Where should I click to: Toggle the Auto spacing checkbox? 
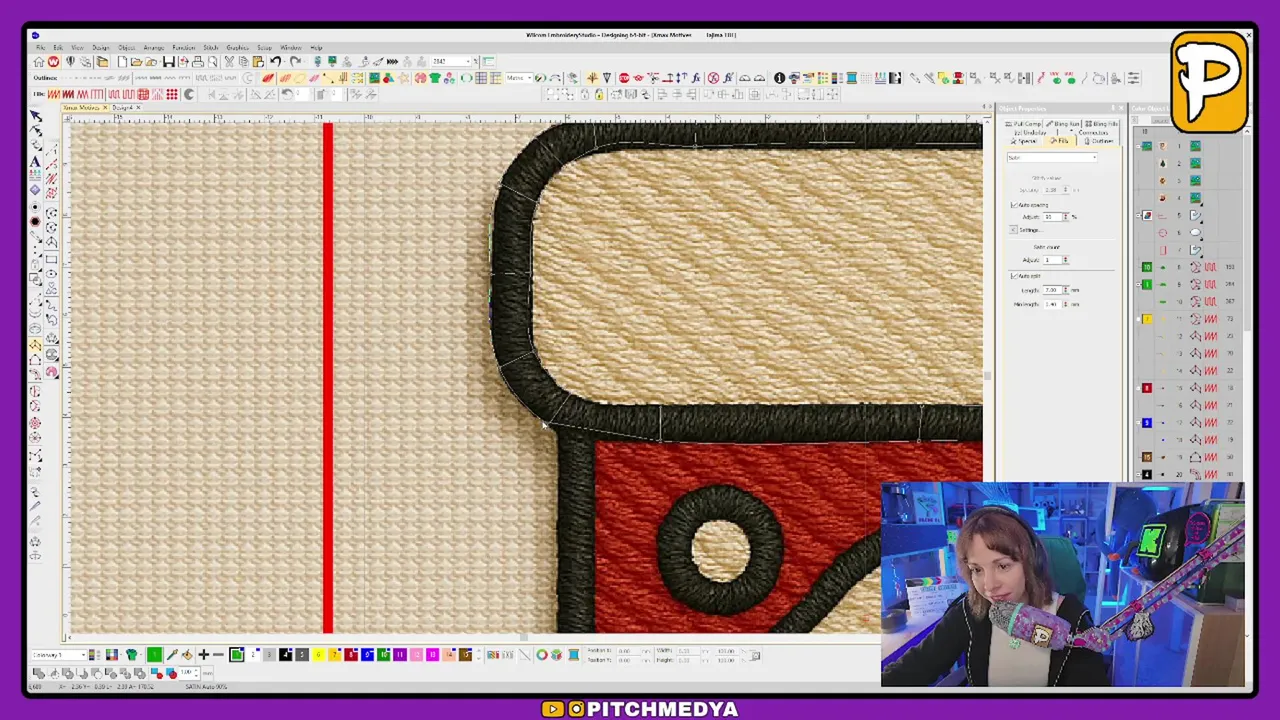point(1013,205)
